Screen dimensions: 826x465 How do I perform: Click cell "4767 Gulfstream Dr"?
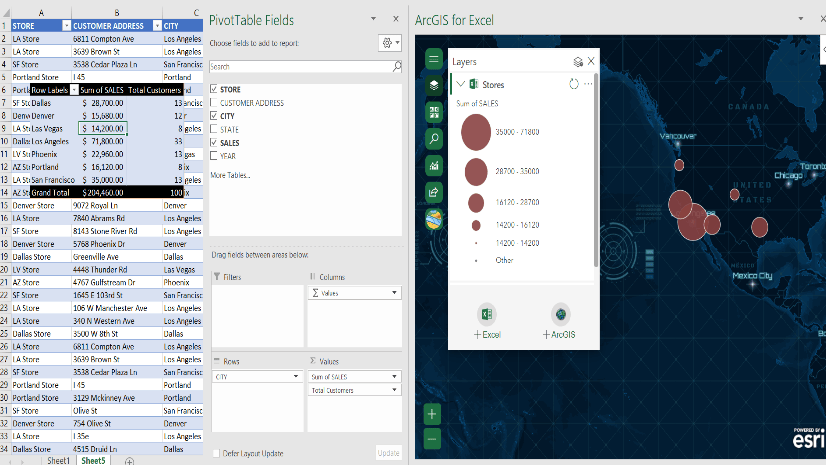point(116,282)
